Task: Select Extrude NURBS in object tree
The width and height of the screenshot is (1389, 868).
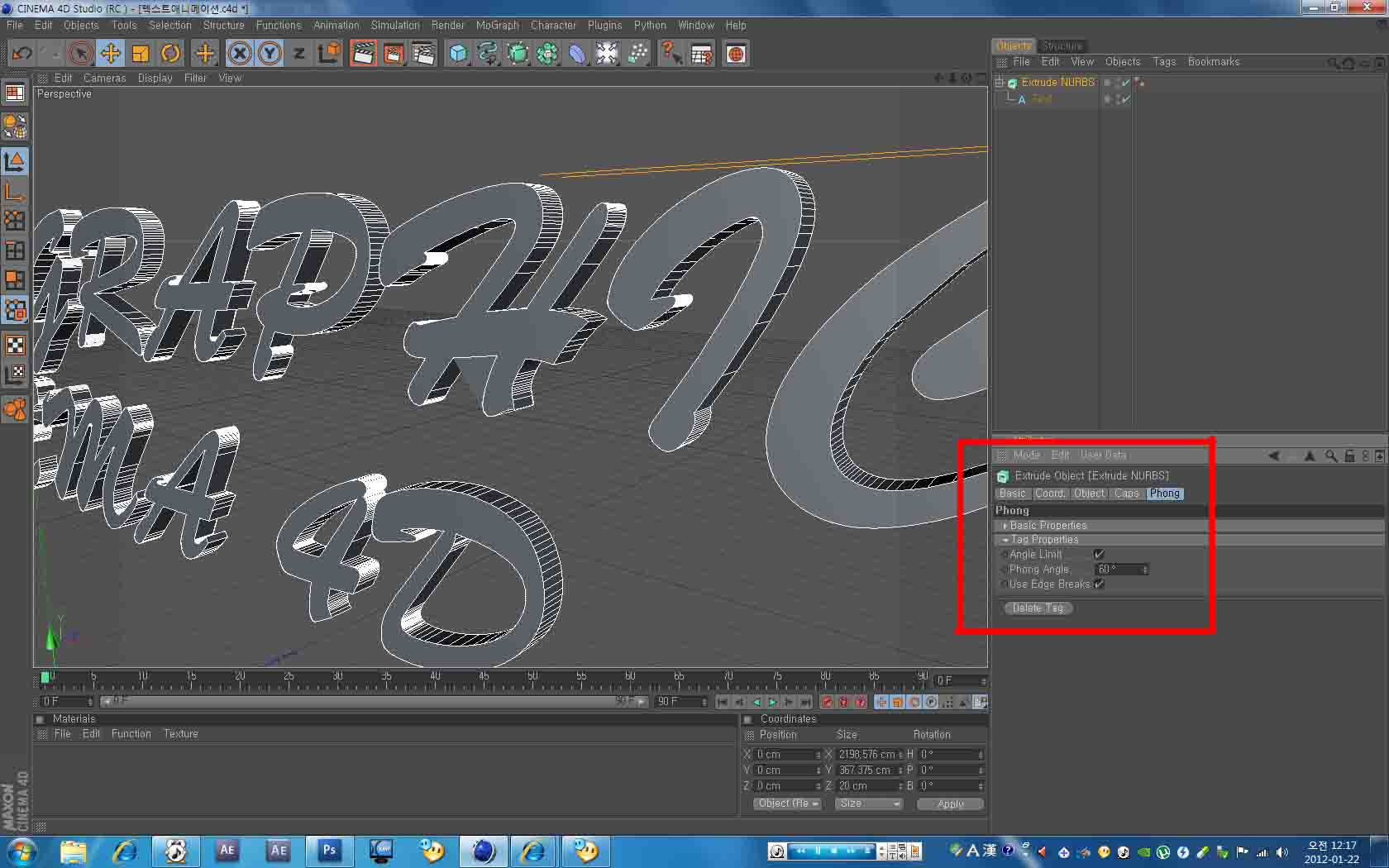Action: (1057, 83)
